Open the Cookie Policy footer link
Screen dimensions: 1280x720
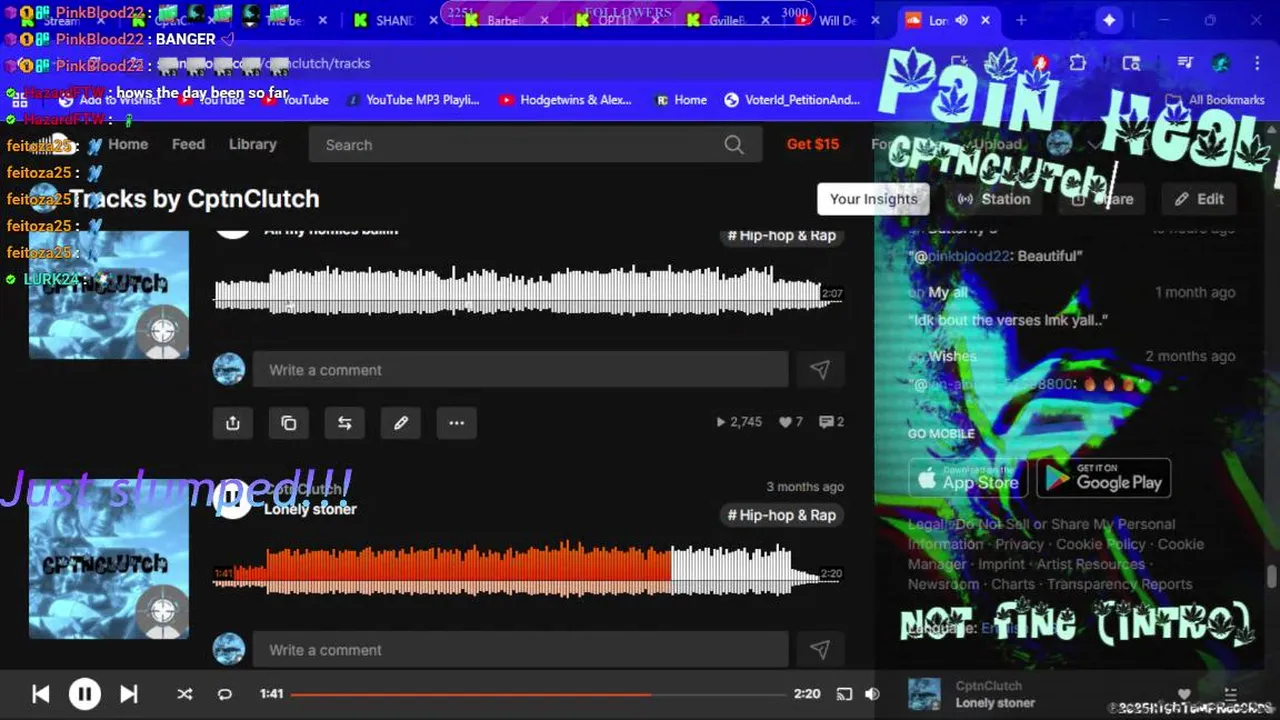tap(1102, 544)
